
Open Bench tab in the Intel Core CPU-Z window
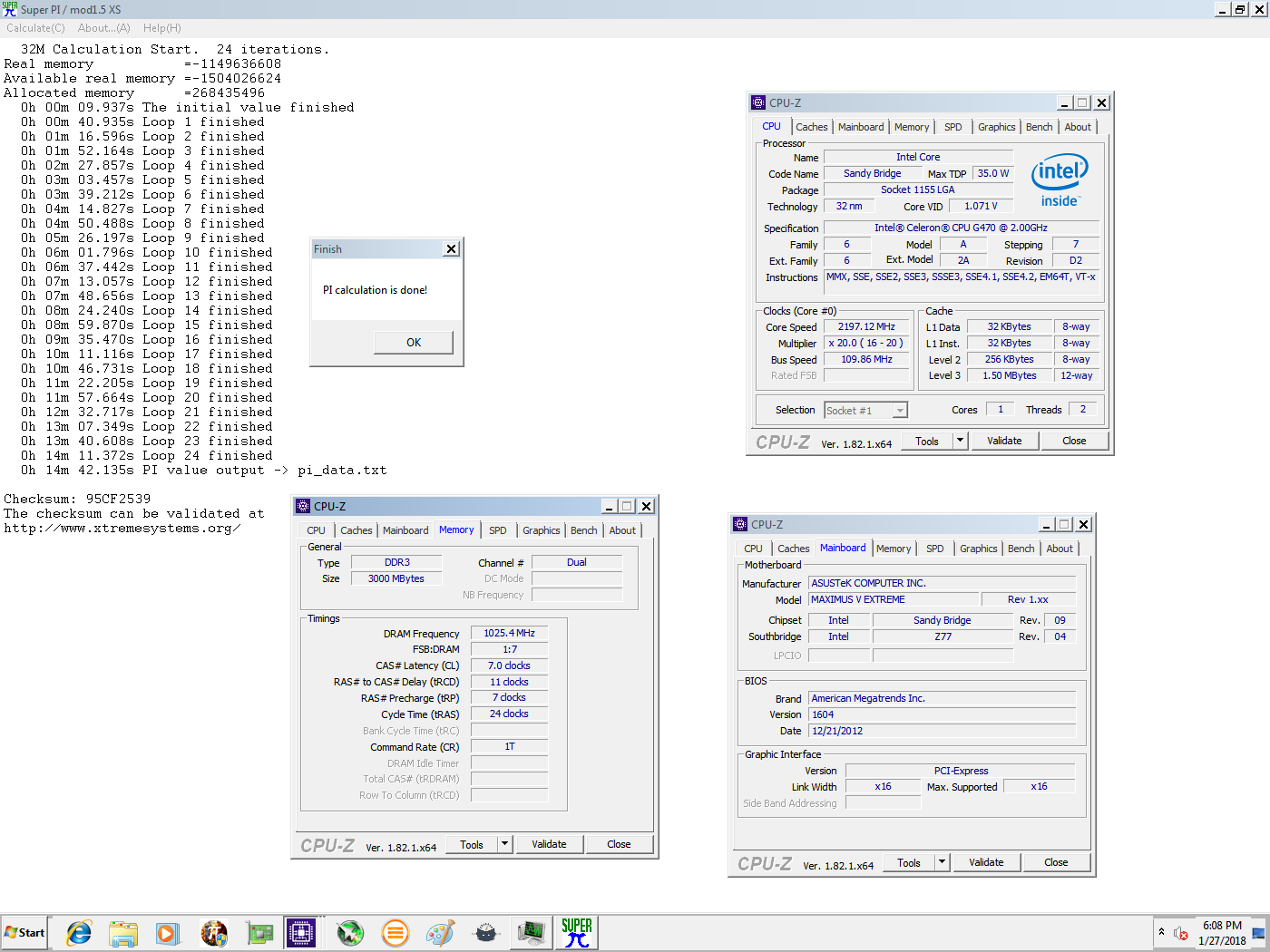coord(1040,127)
